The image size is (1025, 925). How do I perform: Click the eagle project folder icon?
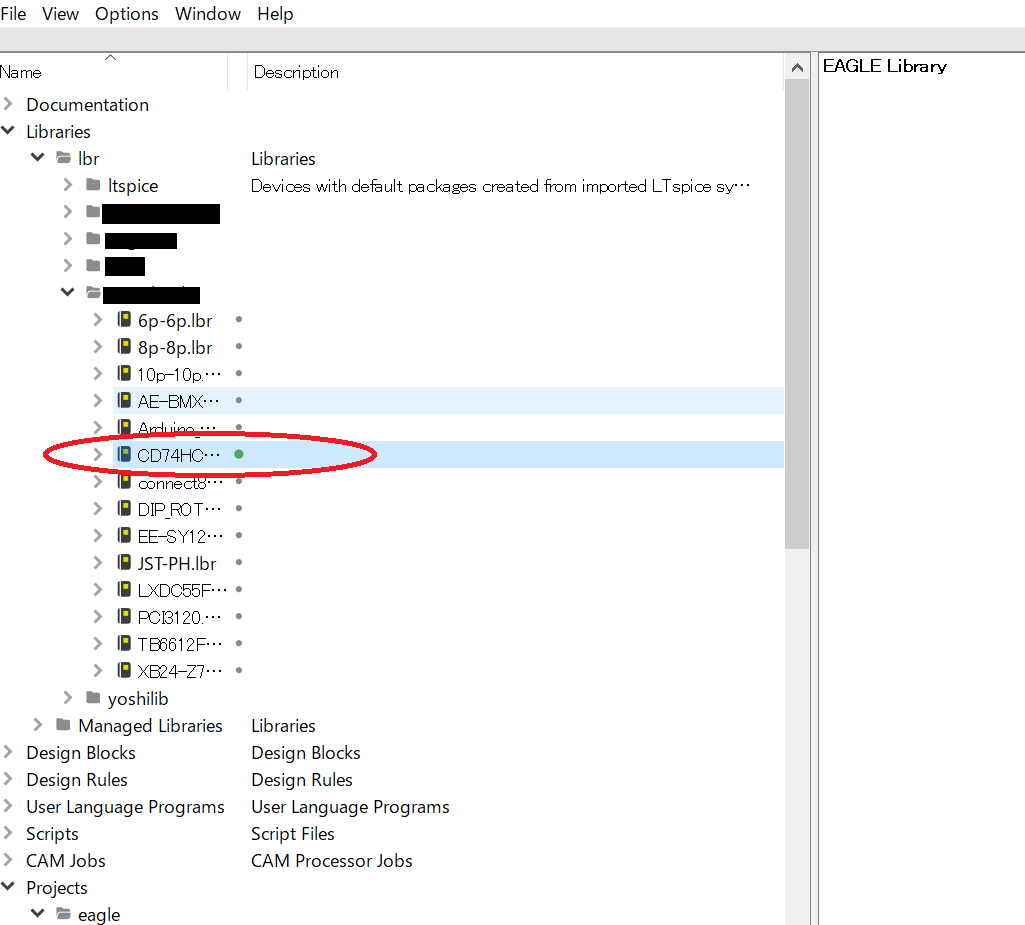coord(63,913)
